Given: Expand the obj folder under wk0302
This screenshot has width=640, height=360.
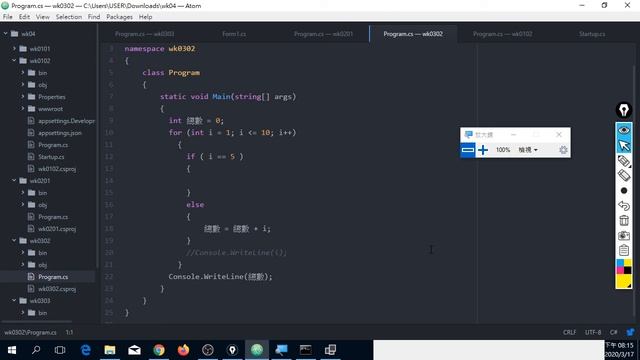Looking at the screenshot, I should click(23, 264).
